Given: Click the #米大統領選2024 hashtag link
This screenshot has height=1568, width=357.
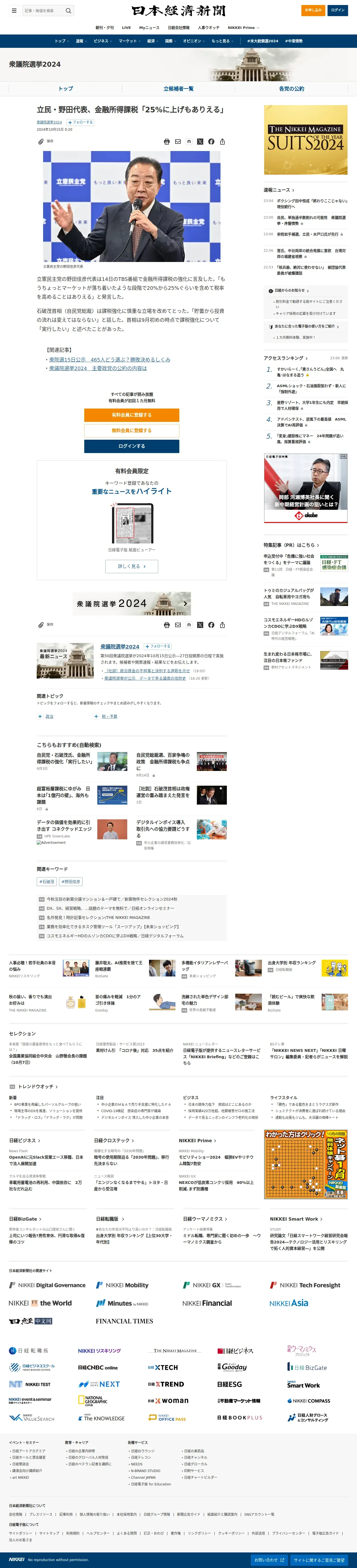Looking at the screenshot, I should [263, 41].
